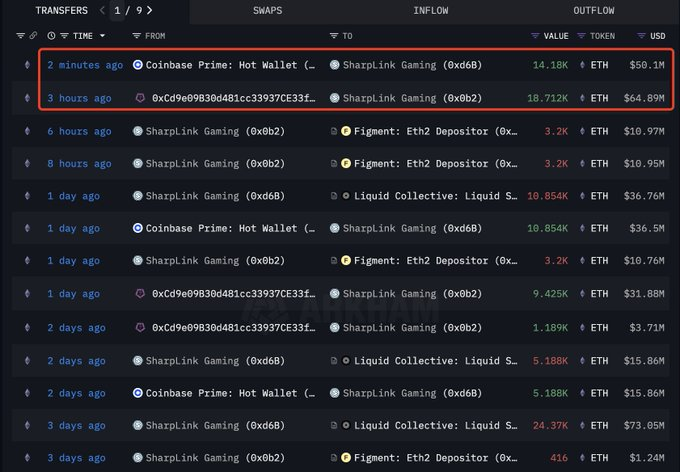
Task: Click the $3.71M USD amount
Action: point(647,328)
